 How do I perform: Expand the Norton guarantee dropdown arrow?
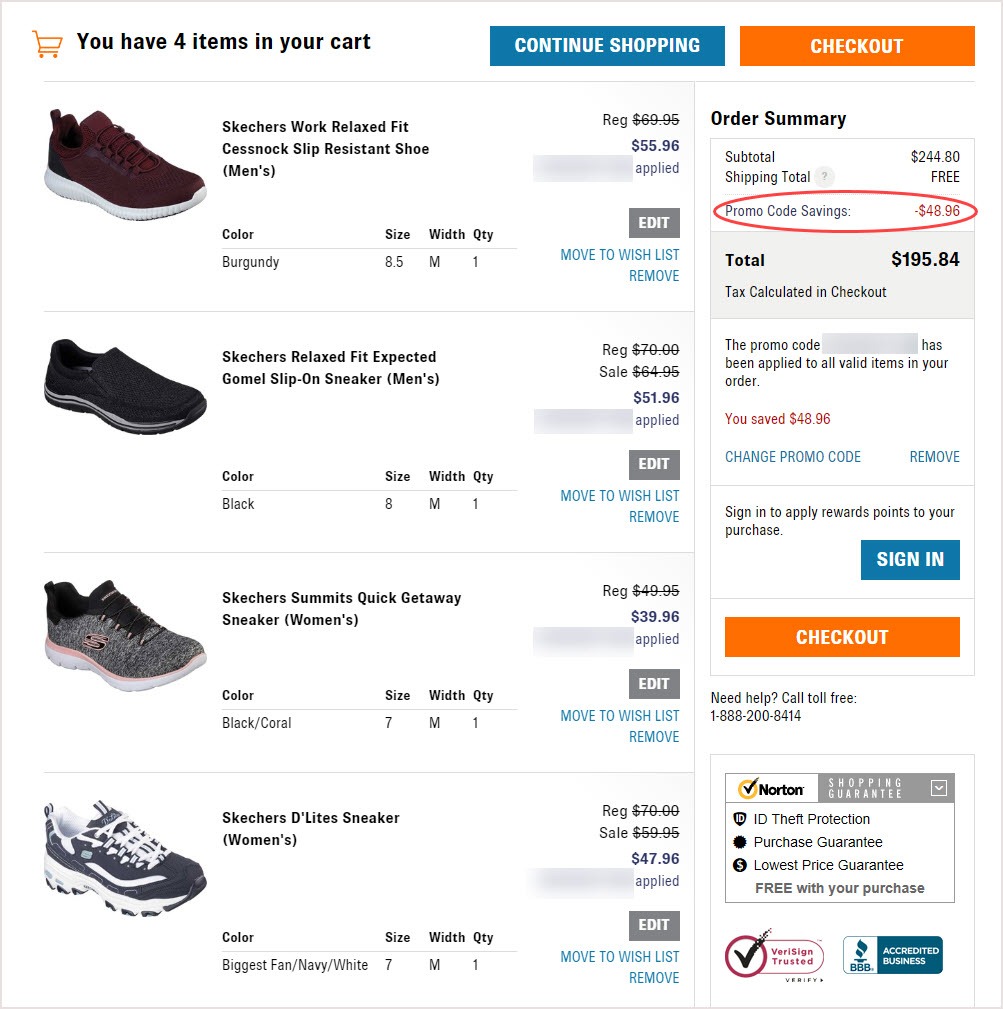(x=939, y=788)
